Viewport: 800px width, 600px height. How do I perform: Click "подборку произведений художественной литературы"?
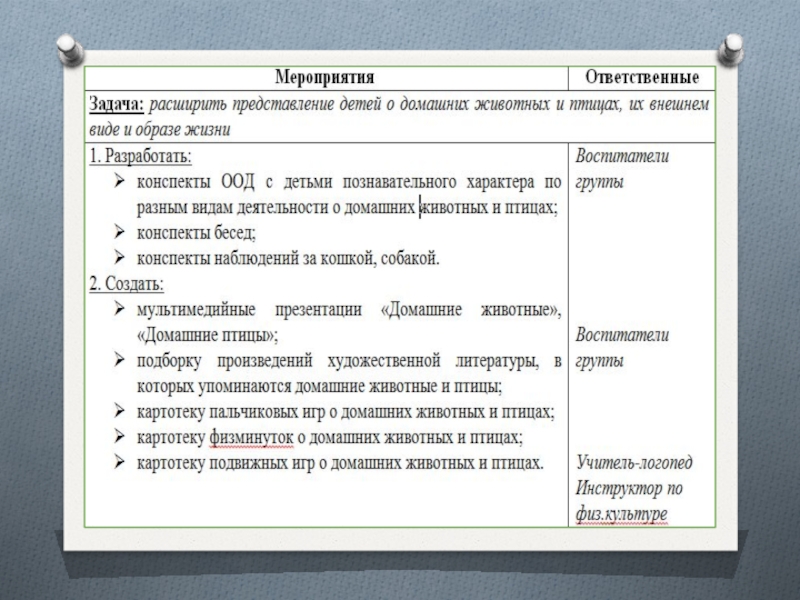point(338,361)
